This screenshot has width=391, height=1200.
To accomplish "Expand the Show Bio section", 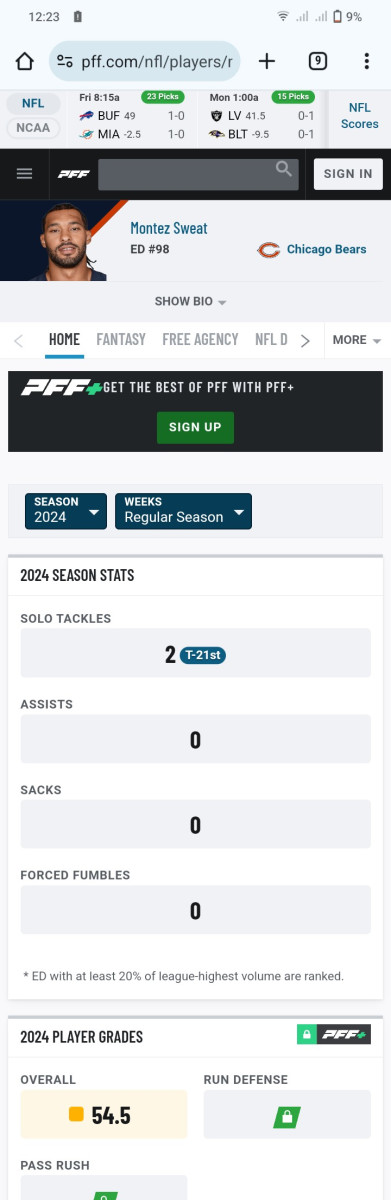I will click(190, 301).
